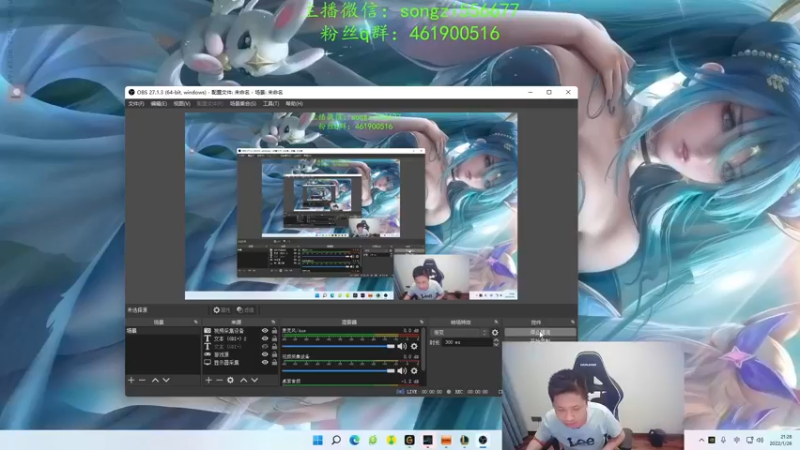Select the game source row
The width and height of the screenshot is (800, 450).
(x=240, y=355)
